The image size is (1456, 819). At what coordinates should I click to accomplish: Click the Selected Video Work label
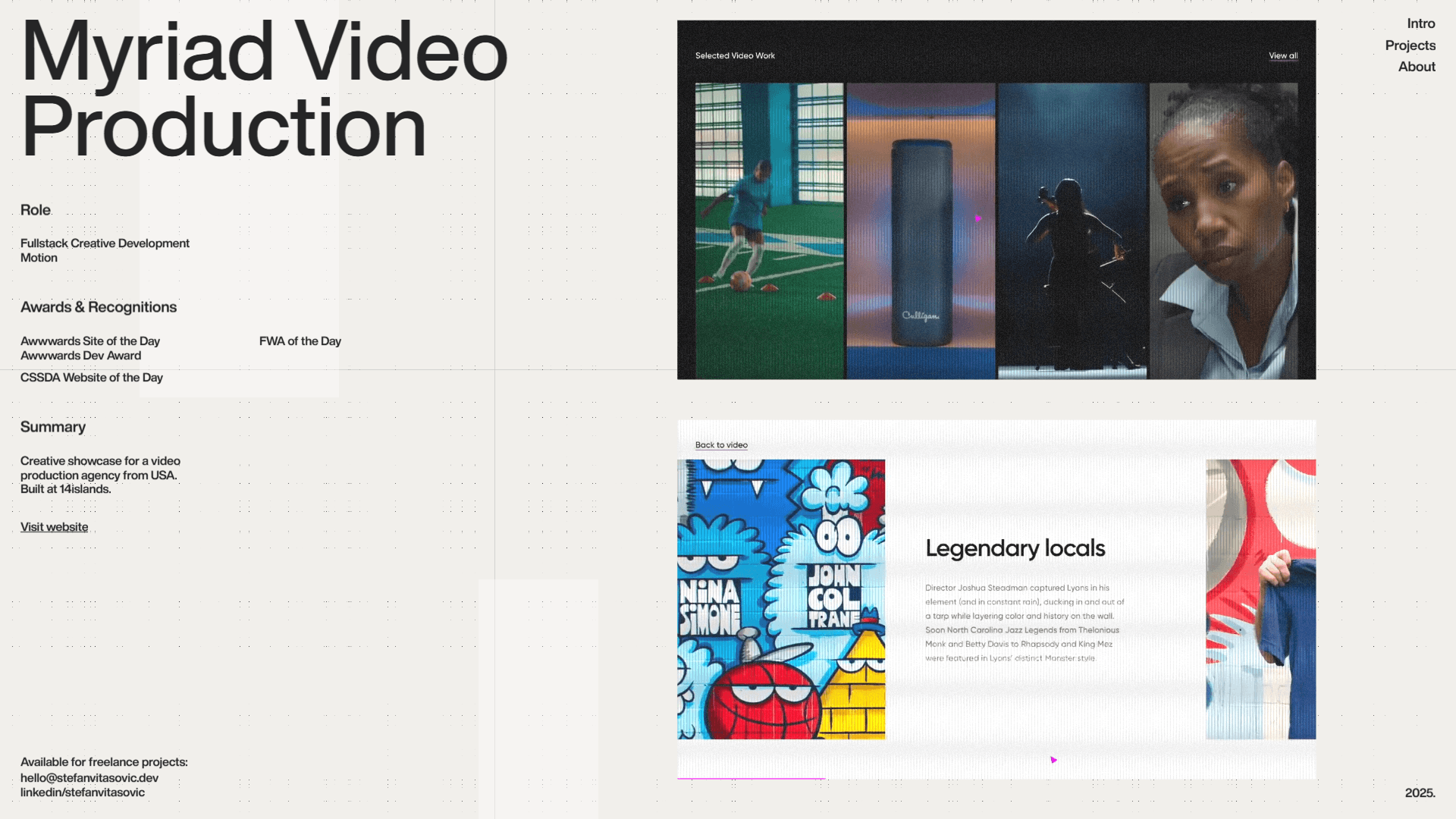coord(735,55)
